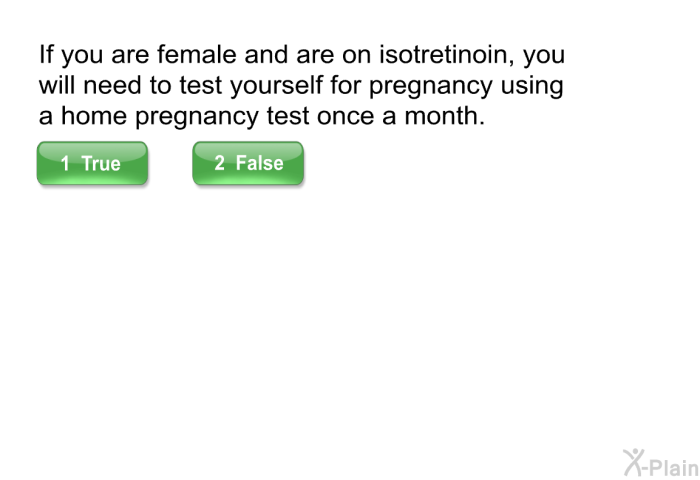Answer False to the isotretinoin question

click(248, 163)
